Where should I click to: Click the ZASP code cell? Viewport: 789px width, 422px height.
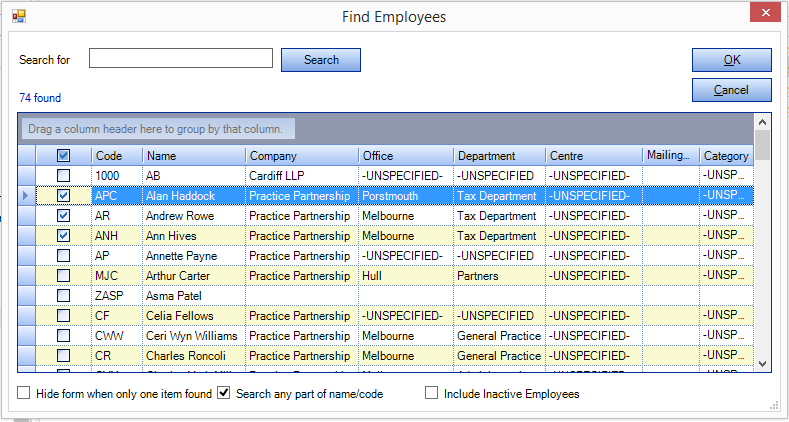pyautogui.click(x=117, y=296)
